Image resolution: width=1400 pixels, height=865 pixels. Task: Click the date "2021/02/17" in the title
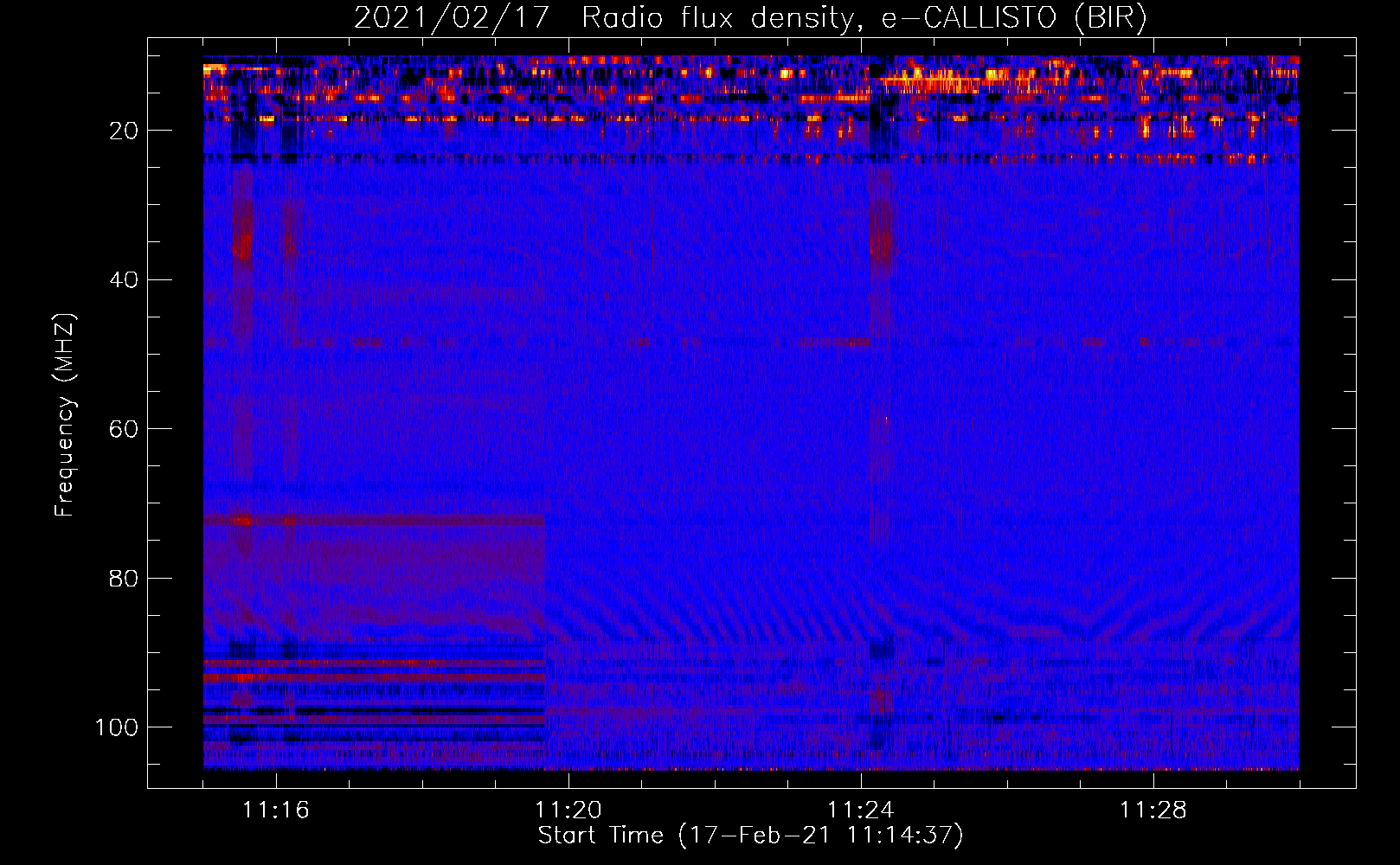pos(452,18)
